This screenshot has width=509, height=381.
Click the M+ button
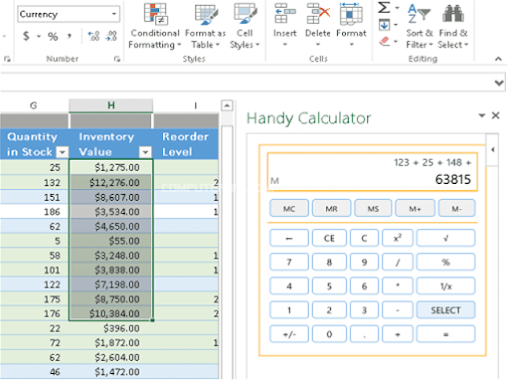pyautogui.click(x=415, y=208)
